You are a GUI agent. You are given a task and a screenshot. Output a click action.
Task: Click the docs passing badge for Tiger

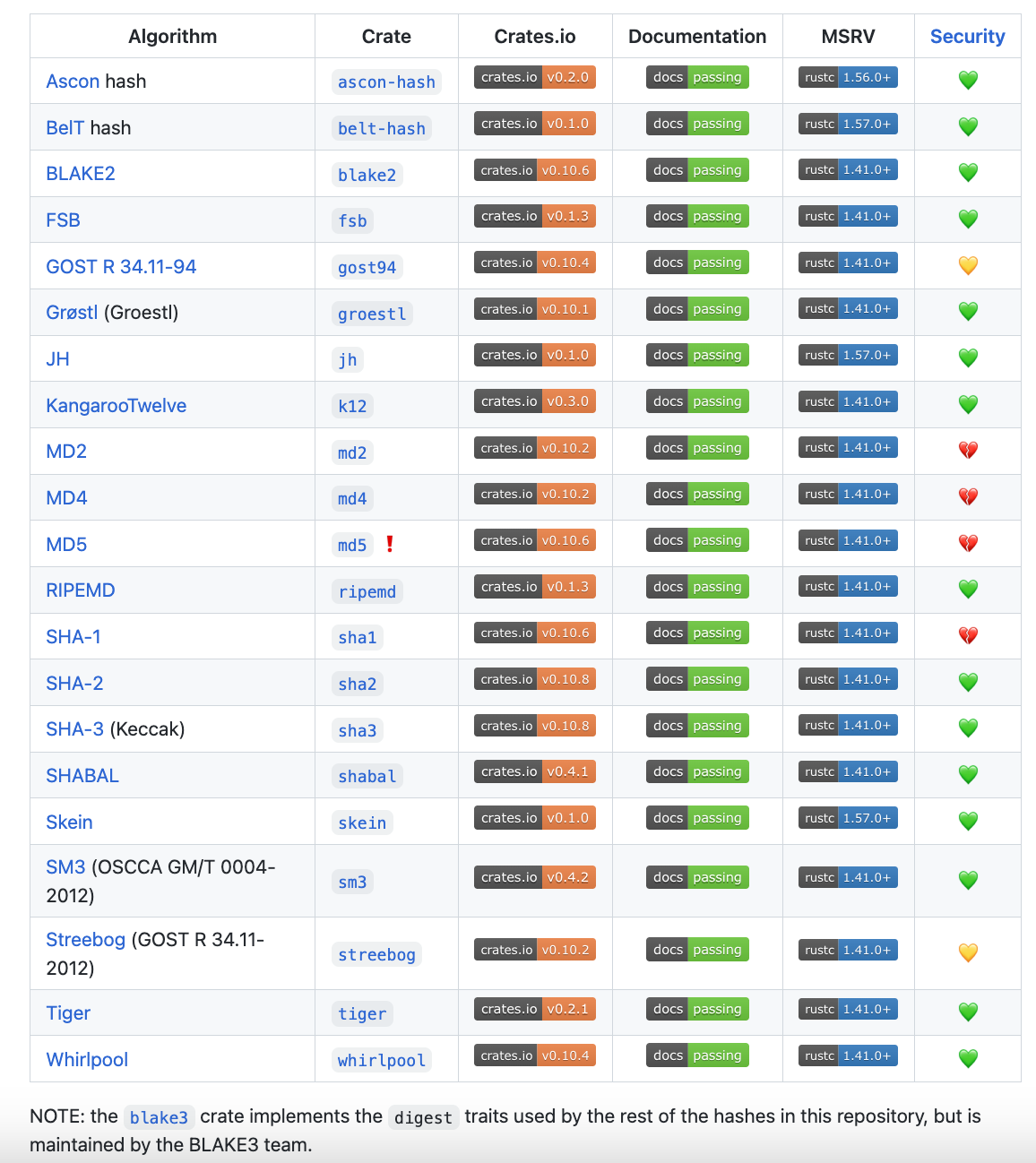click(x=697, y=1009)
